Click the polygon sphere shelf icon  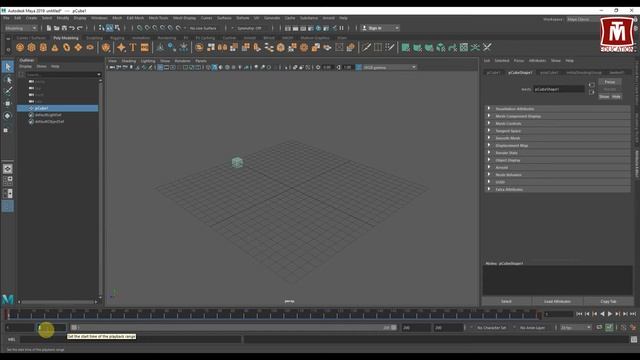[20, 48]
